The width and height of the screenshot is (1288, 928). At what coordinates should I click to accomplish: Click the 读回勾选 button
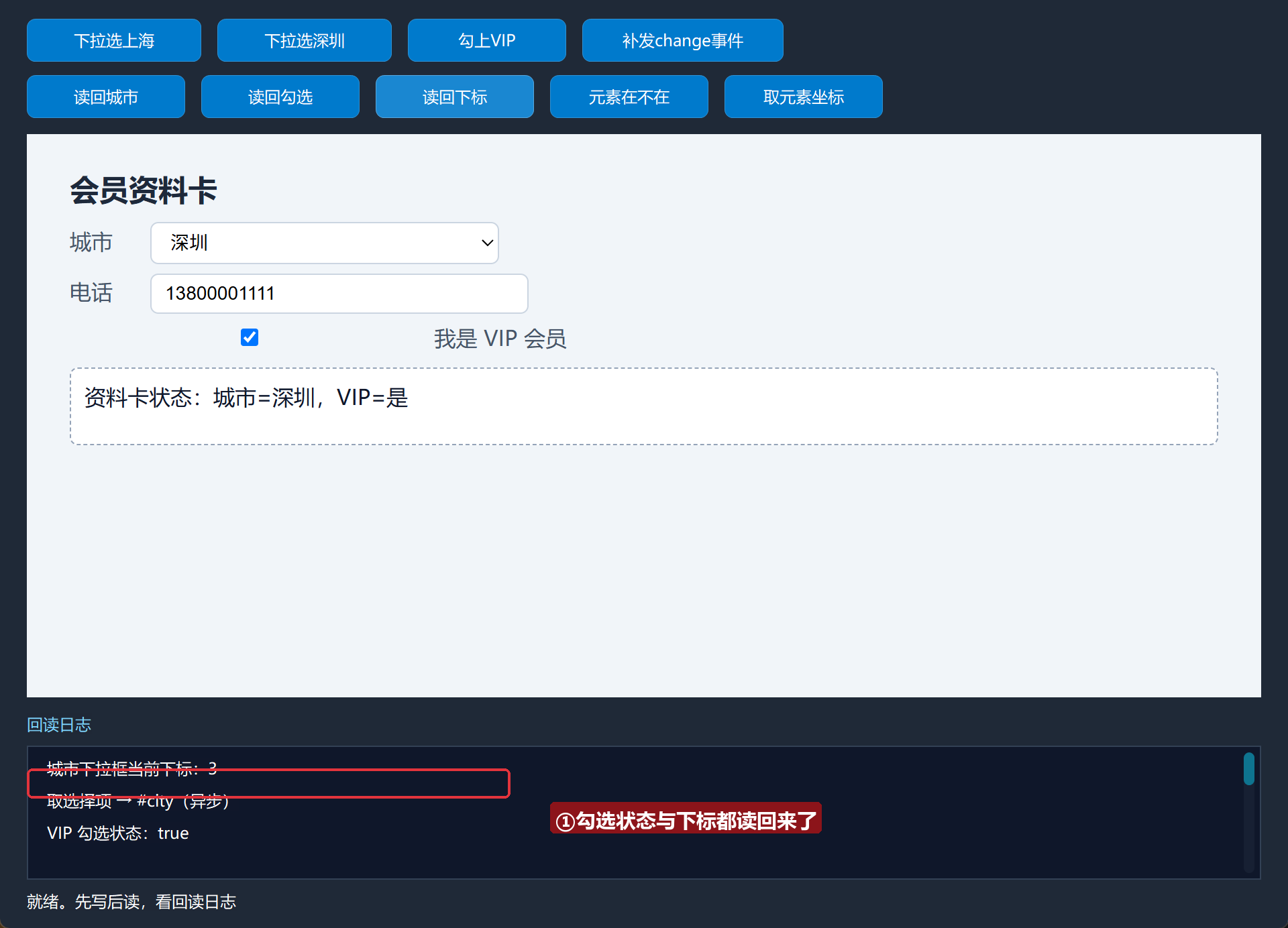pyautogui.click(x=280, y=97)
